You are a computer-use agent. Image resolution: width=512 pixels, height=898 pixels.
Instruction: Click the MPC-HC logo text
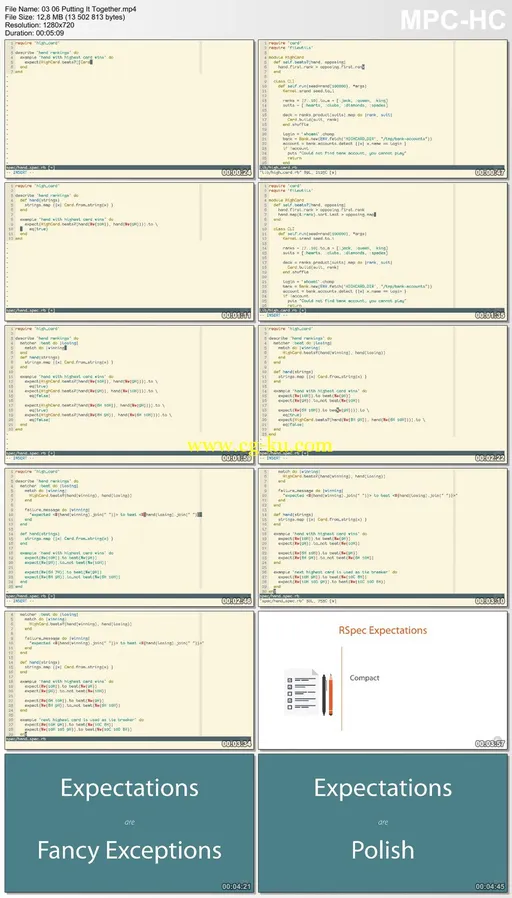click(452, 20)
